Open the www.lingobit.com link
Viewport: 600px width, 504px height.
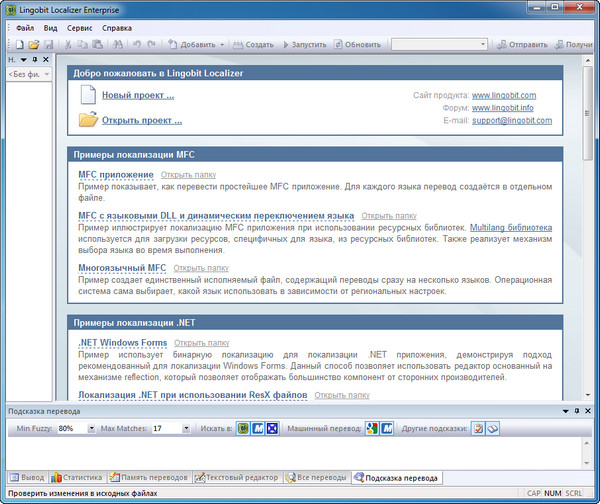504,95
